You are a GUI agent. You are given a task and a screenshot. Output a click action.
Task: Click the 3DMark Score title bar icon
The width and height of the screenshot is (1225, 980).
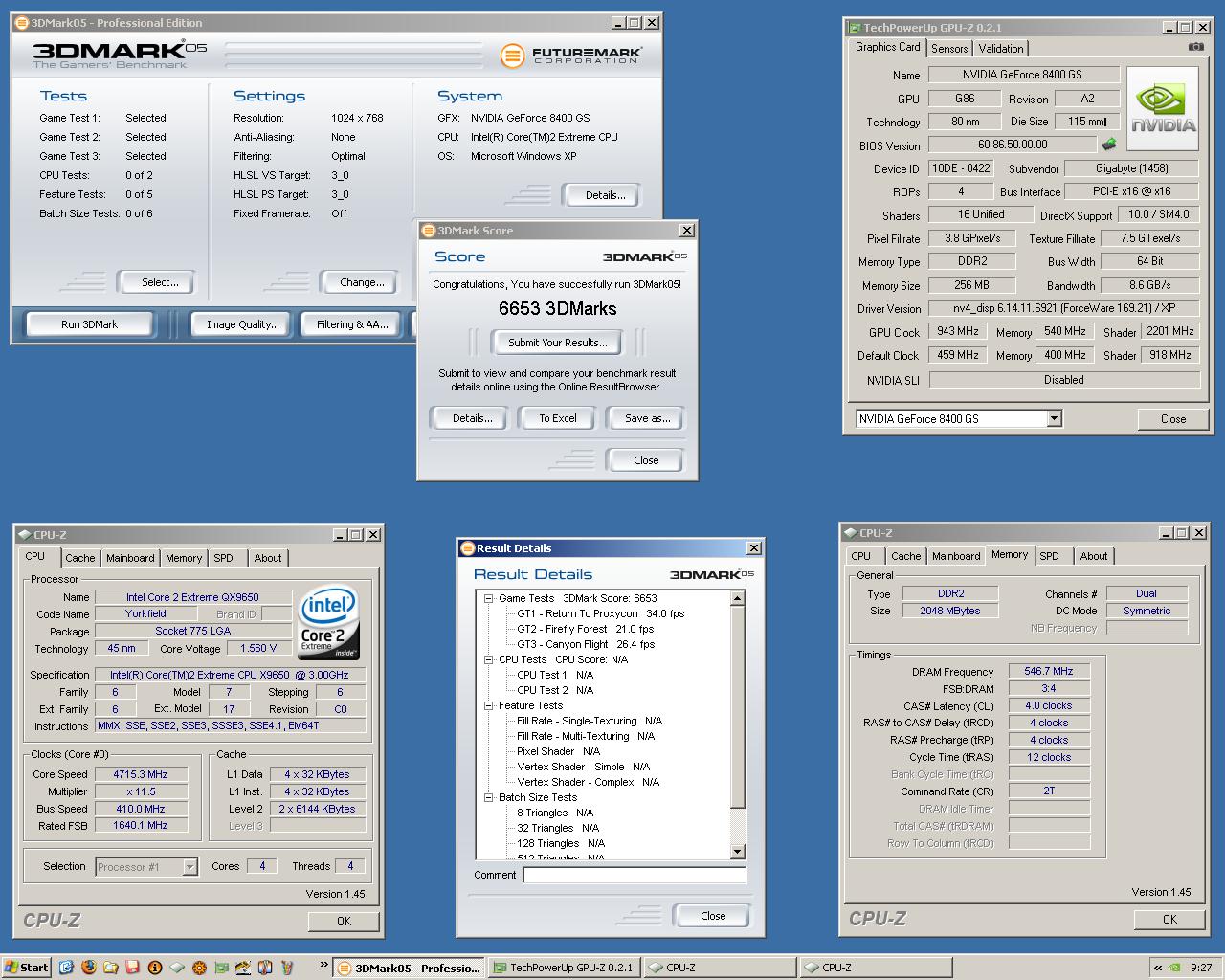(x=428, y=231)
